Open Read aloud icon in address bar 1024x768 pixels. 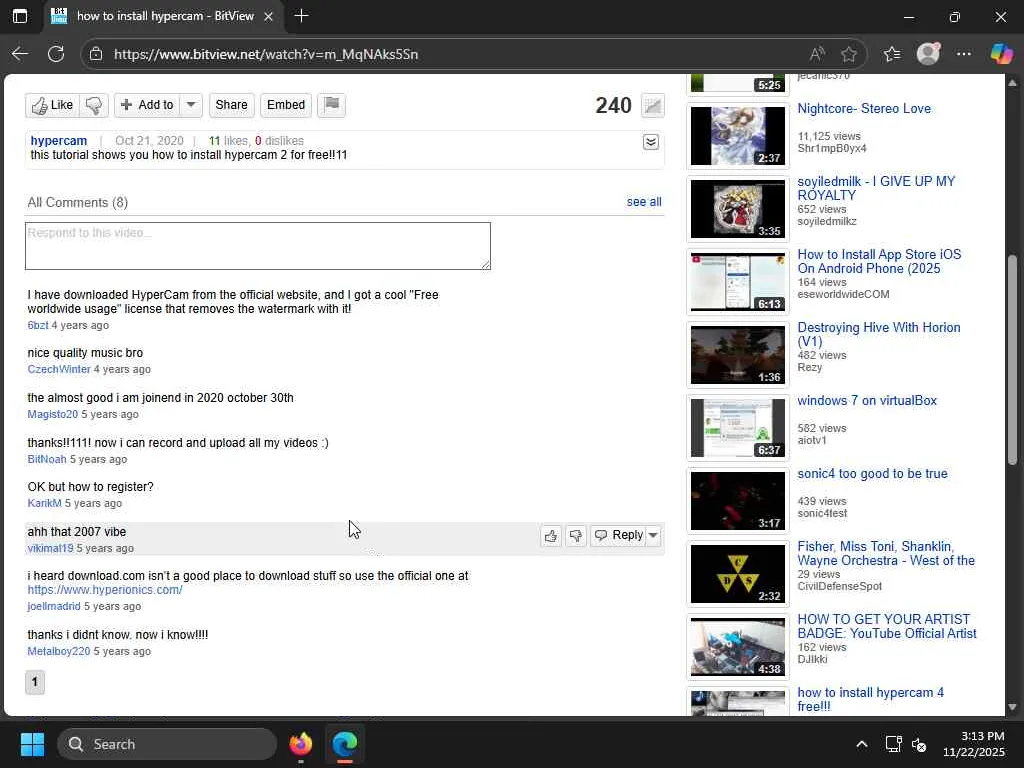pos(817,54)
